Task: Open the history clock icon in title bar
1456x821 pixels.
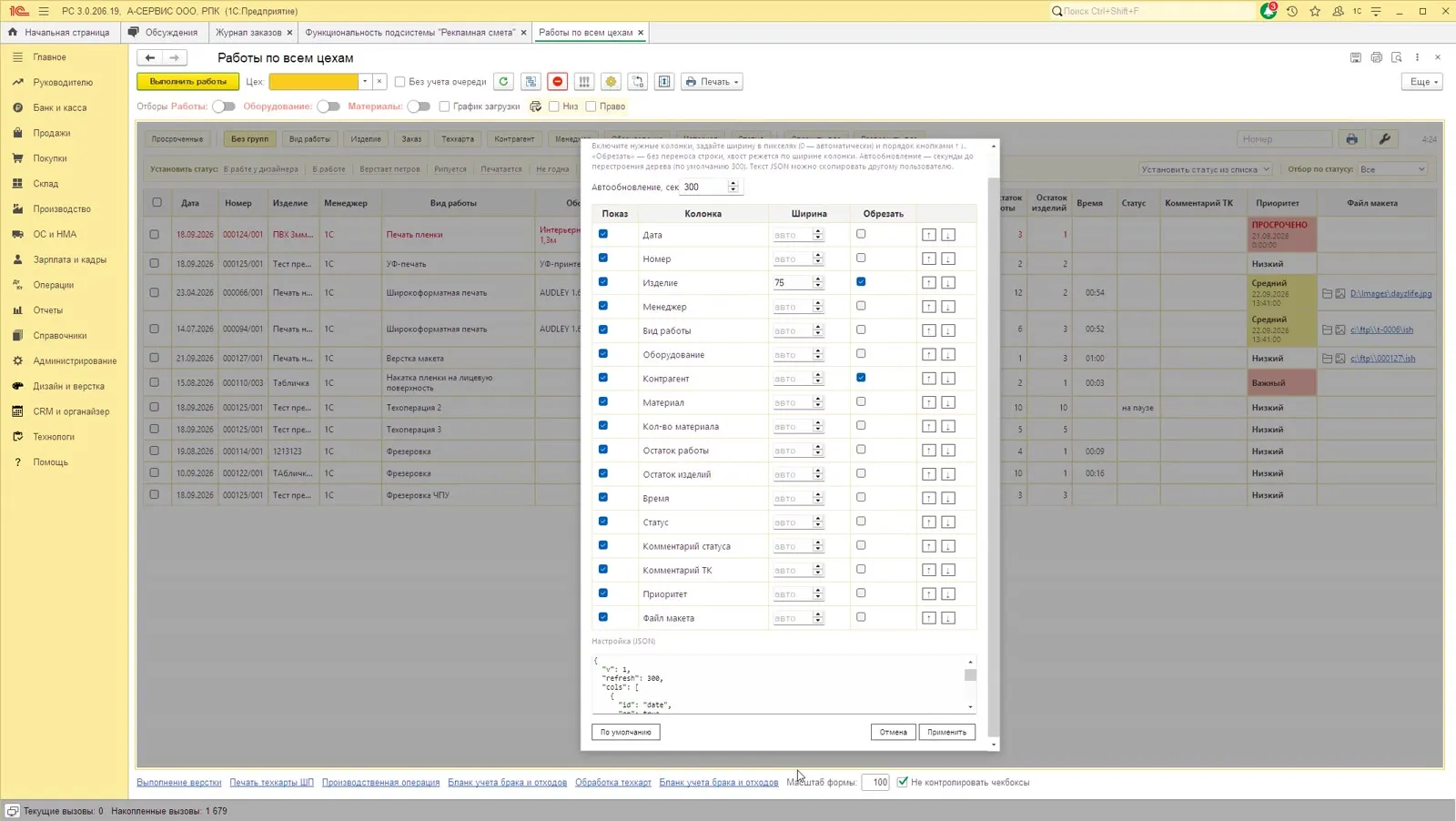Action: point(1291,11)
